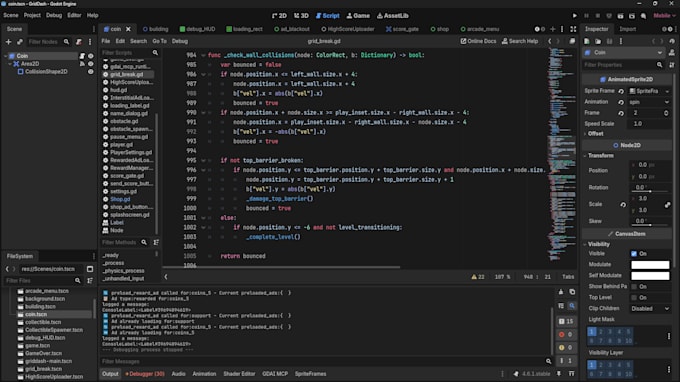Image resolution: width=680 pixels, height=382 pixels.
Task: Open the SpriteFrames bottom panel
Action: coord(311,374)
